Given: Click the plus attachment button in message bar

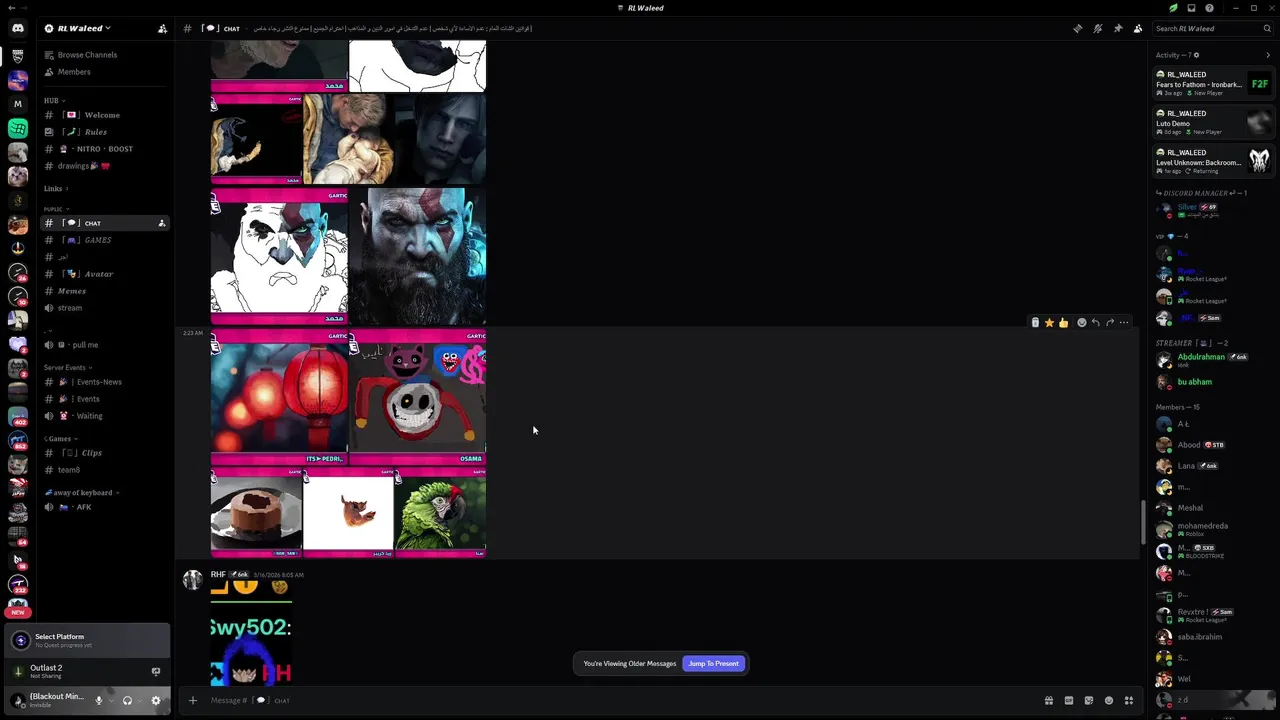Looking at the screenshot, I should [x=193, y=700].
